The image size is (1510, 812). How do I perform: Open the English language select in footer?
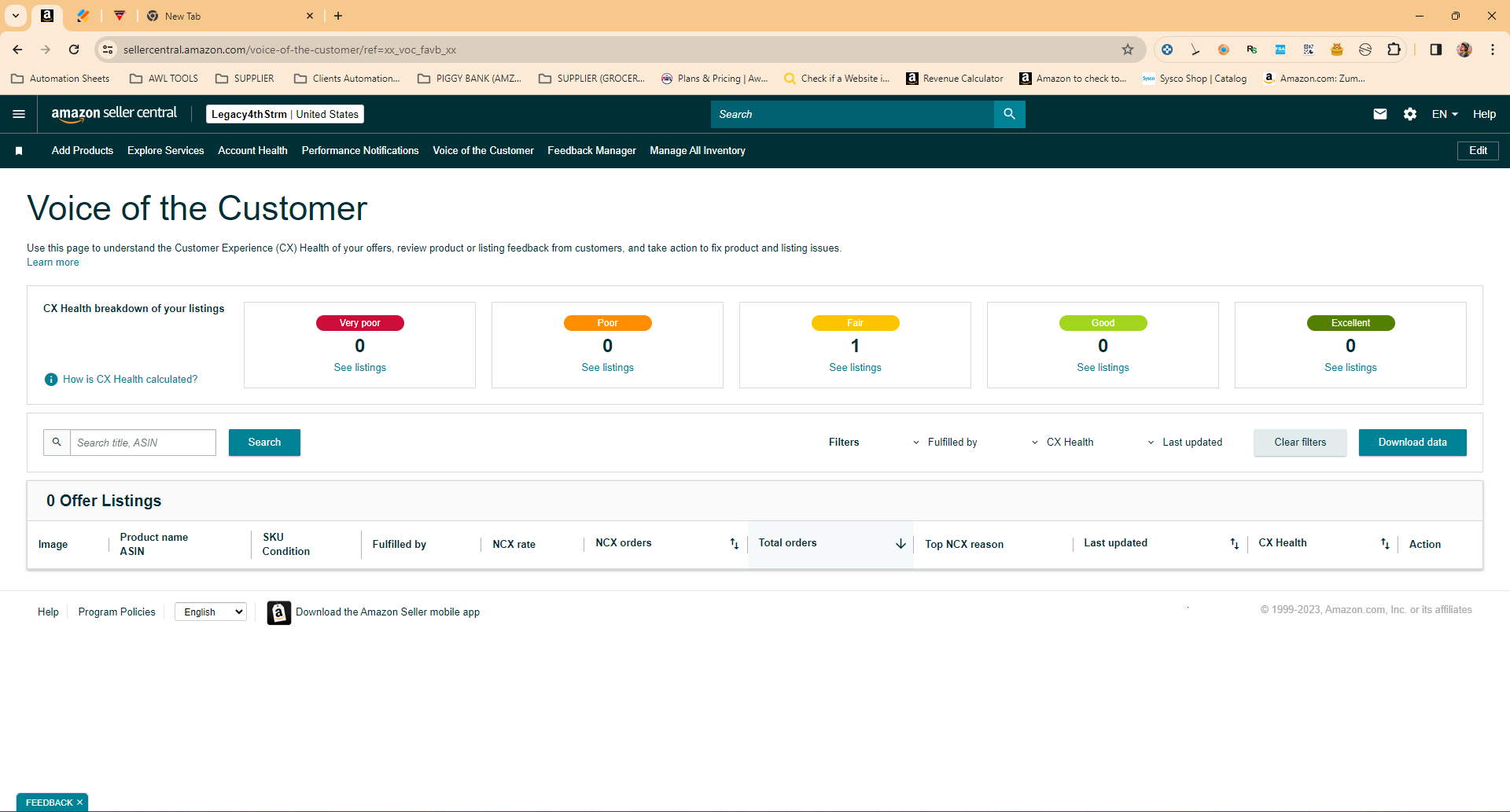pos(211,612)
